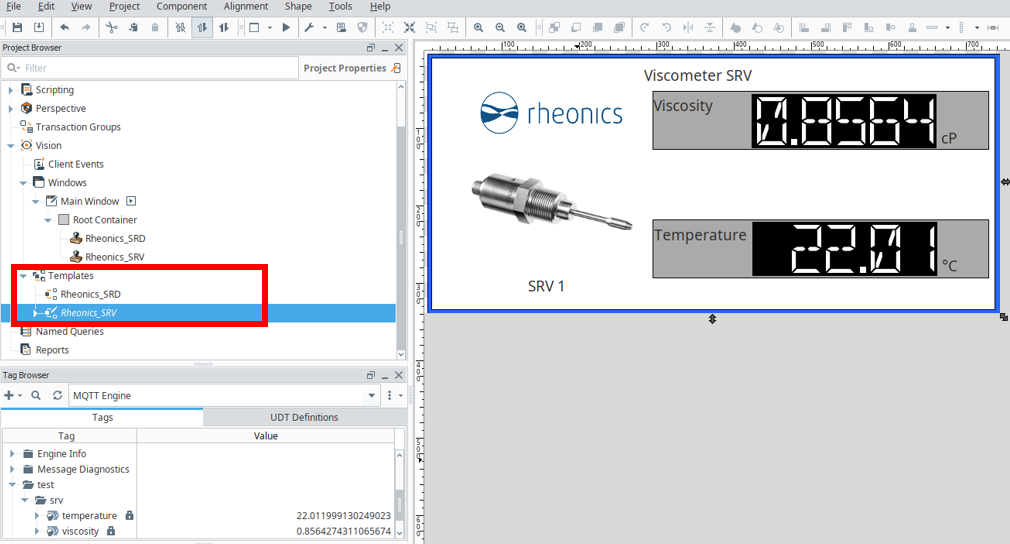Collapse the Vision tree node
Screen dimensions: 1010x544
10,146
